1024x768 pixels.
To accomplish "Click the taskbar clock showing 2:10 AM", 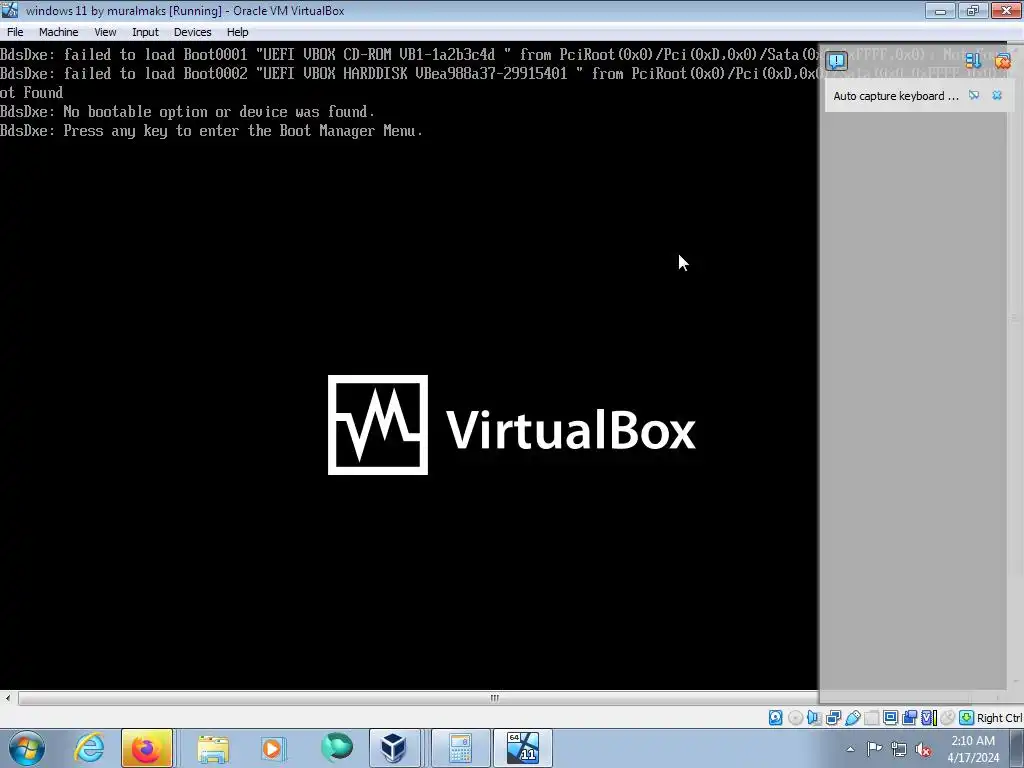I will point(973,749).
